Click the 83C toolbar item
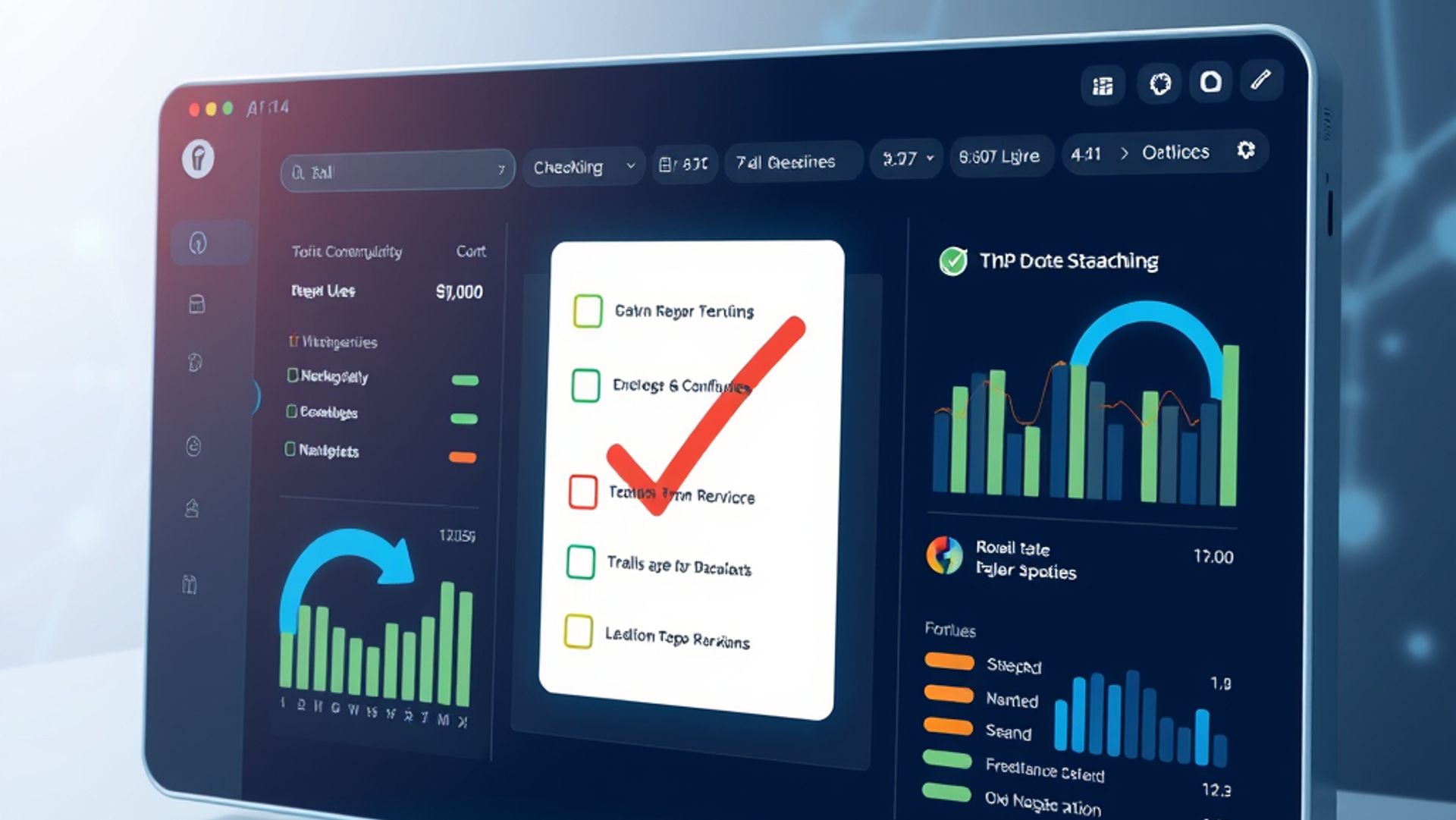Viewport: 1456px width, 820px height. click(684, 164)
